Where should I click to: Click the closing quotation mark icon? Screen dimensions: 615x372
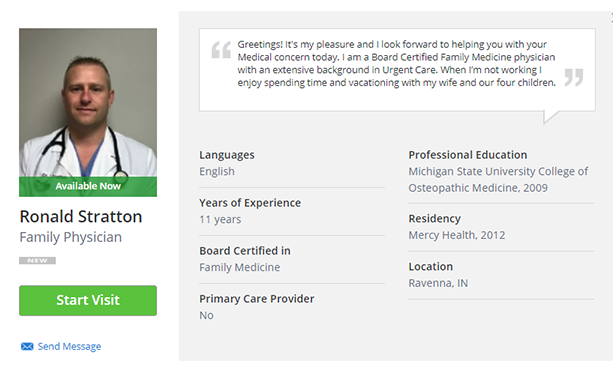pos(574,77)
